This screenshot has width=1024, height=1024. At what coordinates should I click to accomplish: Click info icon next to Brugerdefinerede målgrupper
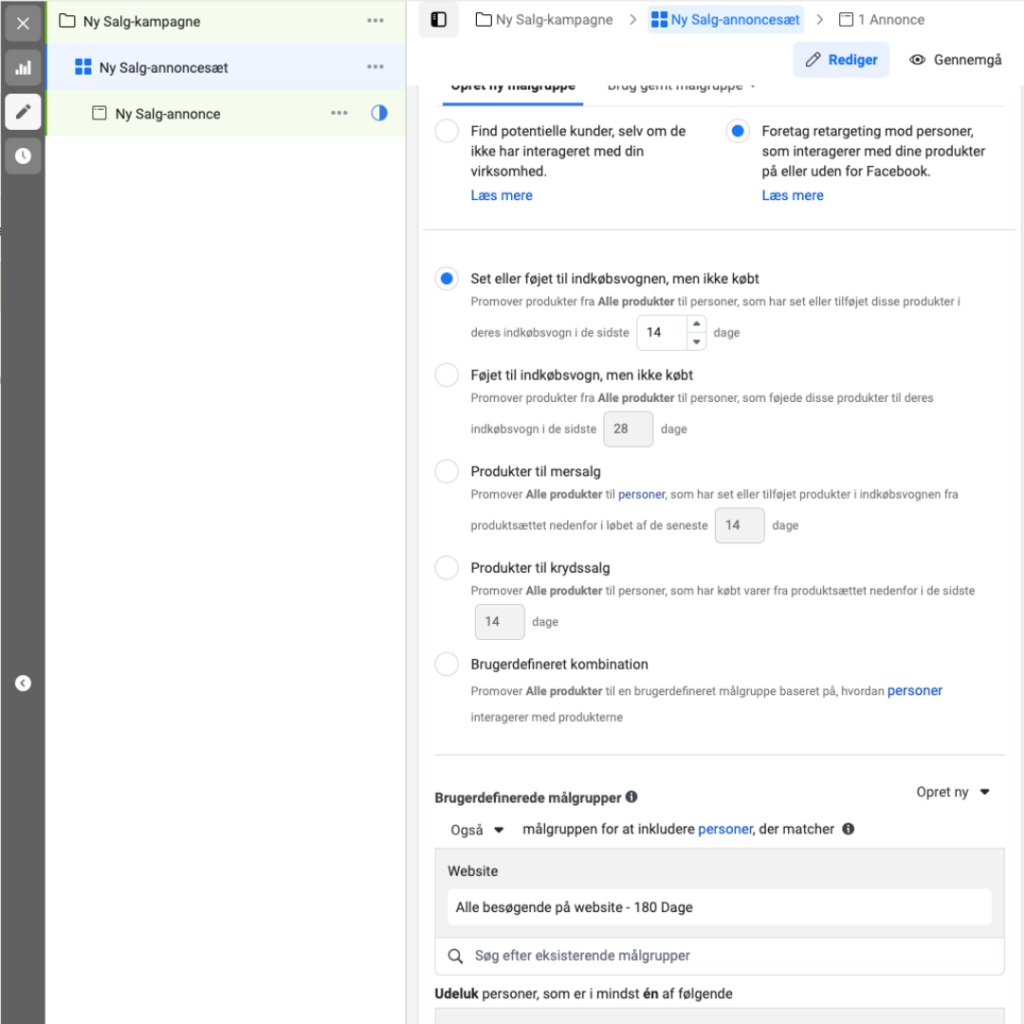click(x=631, y=798)
